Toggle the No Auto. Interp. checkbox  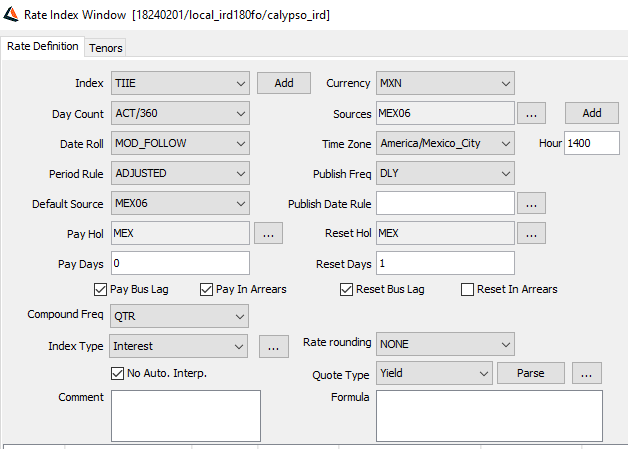tap(117, 373)
